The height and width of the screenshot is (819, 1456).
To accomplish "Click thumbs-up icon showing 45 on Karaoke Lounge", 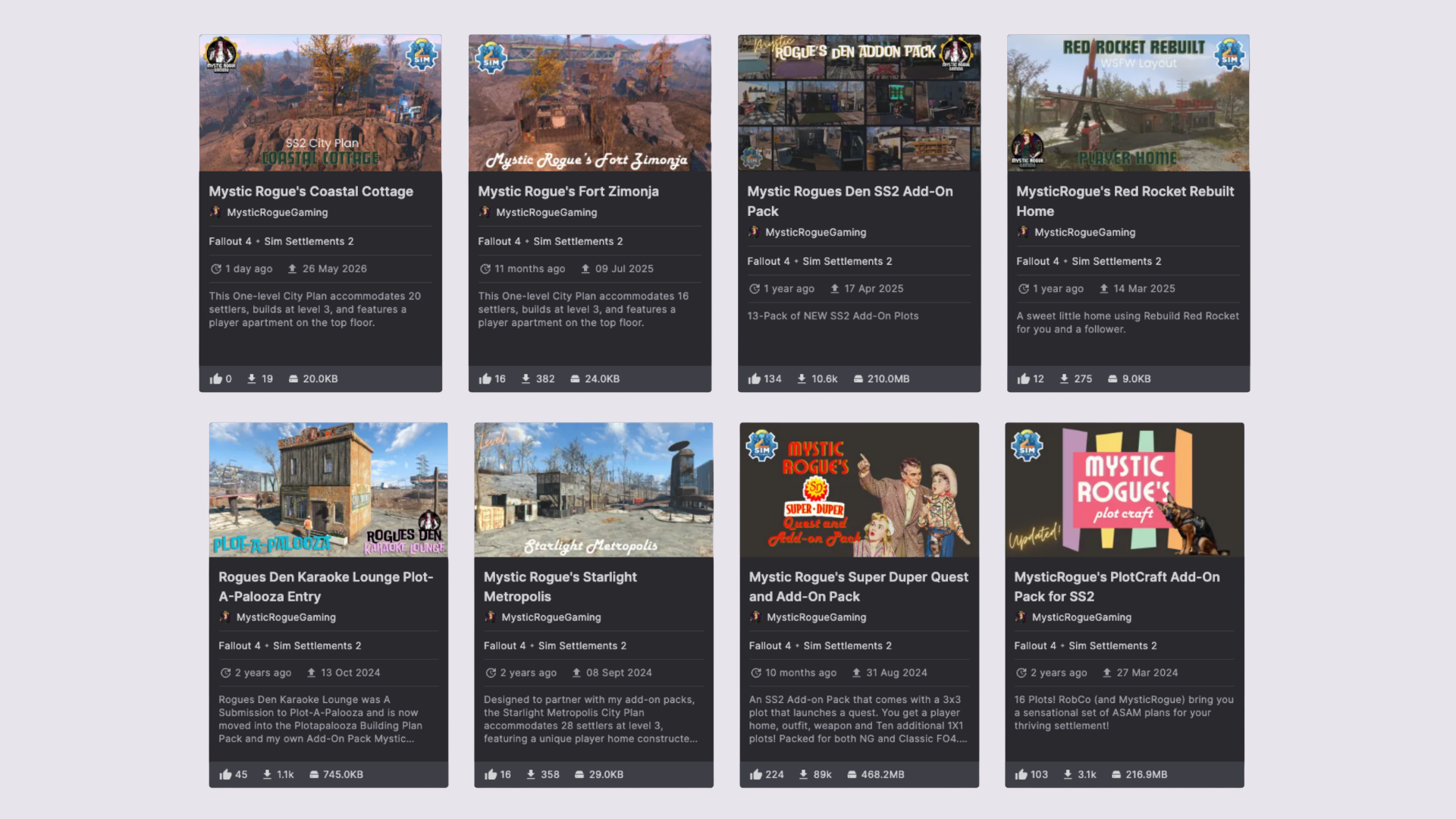I will tap(225, 774).
